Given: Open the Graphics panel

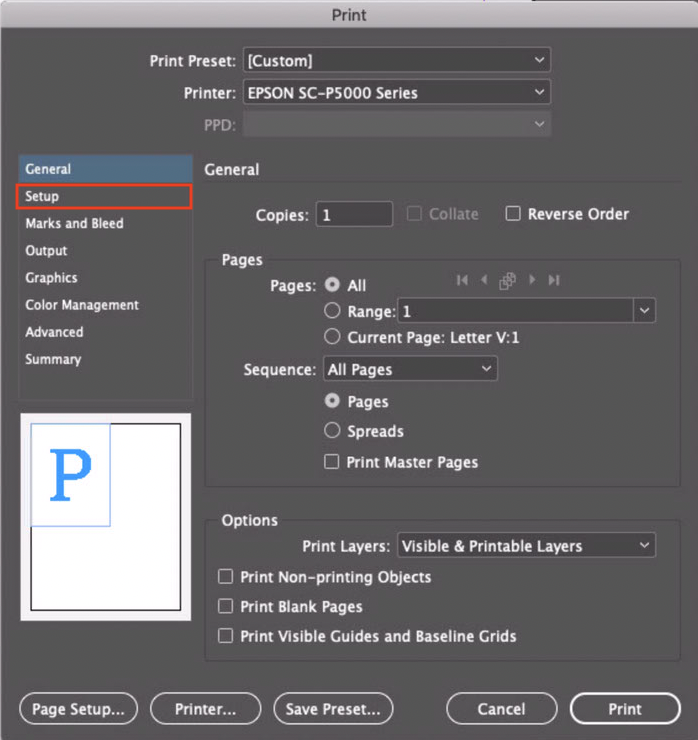Looking at the screenshot, I should 105,278.
